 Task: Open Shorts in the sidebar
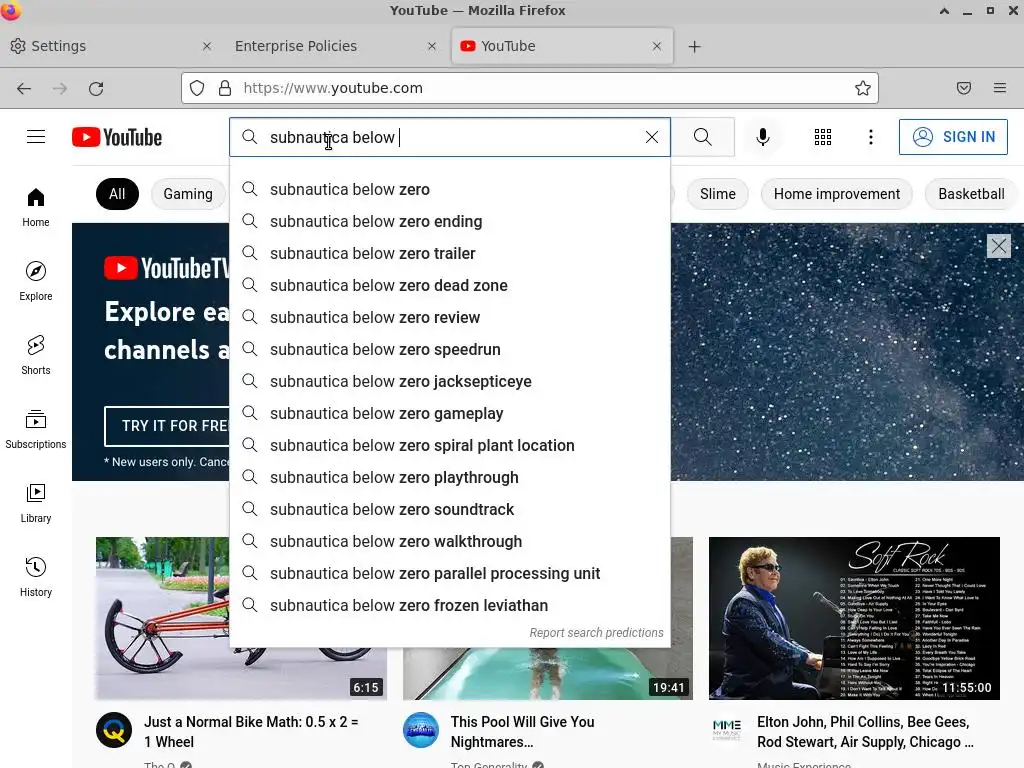36,355
